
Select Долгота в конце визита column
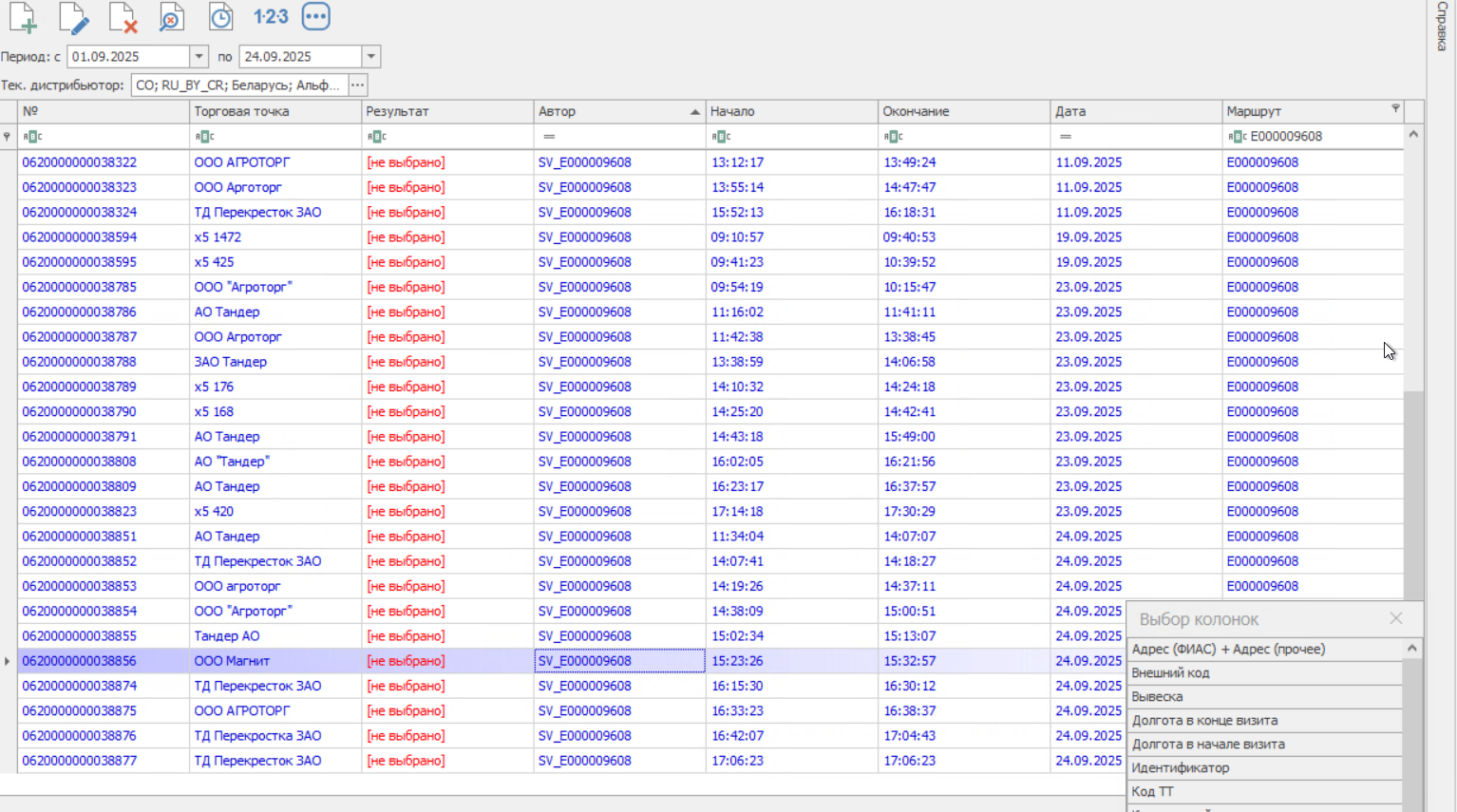1265,720
